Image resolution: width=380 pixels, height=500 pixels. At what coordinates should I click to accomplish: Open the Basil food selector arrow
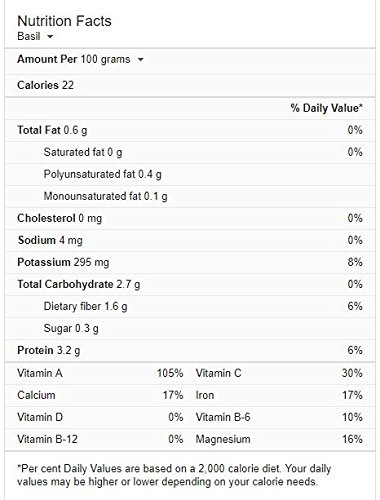[x=50, y=37]
